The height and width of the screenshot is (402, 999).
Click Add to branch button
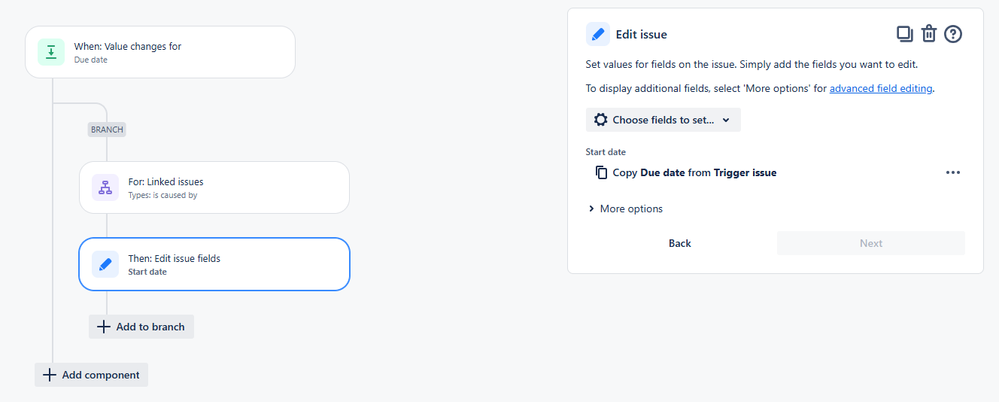(x=141, y=327)
